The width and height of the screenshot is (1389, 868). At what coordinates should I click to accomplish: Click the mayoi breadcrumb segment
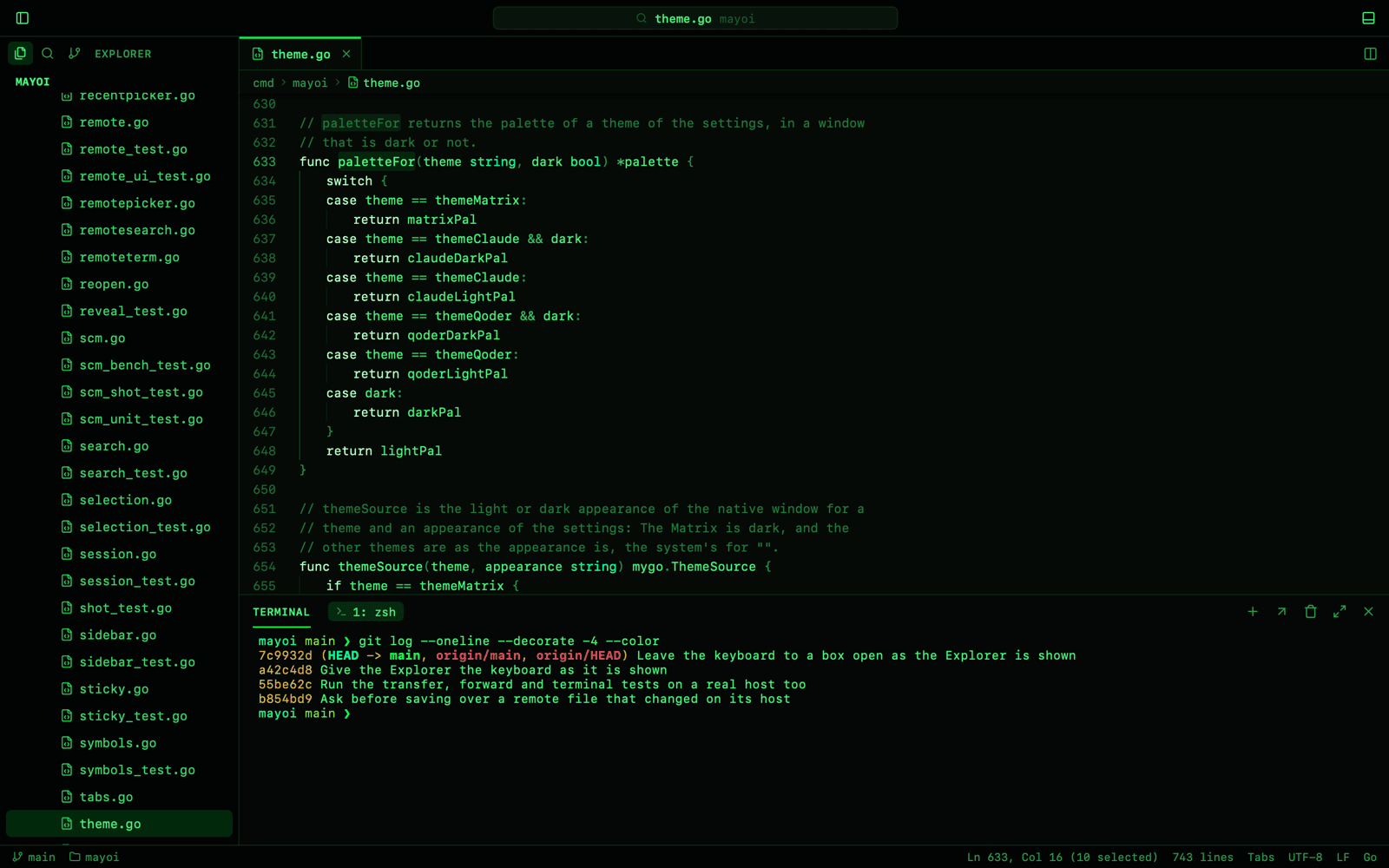tap(310, 83)
